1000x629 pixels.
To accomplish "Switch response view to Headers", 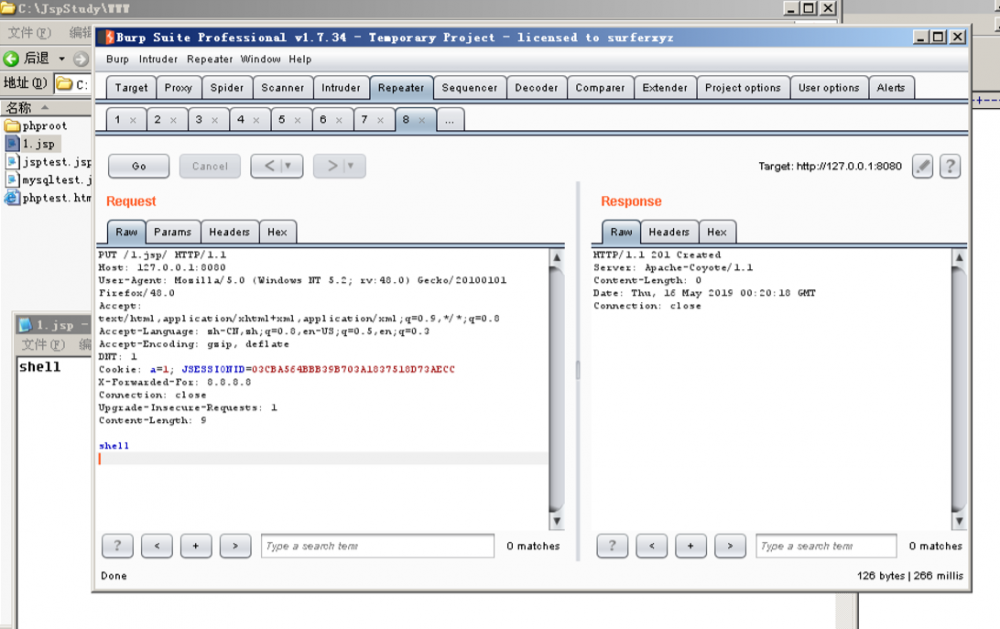I will [669, 232].
